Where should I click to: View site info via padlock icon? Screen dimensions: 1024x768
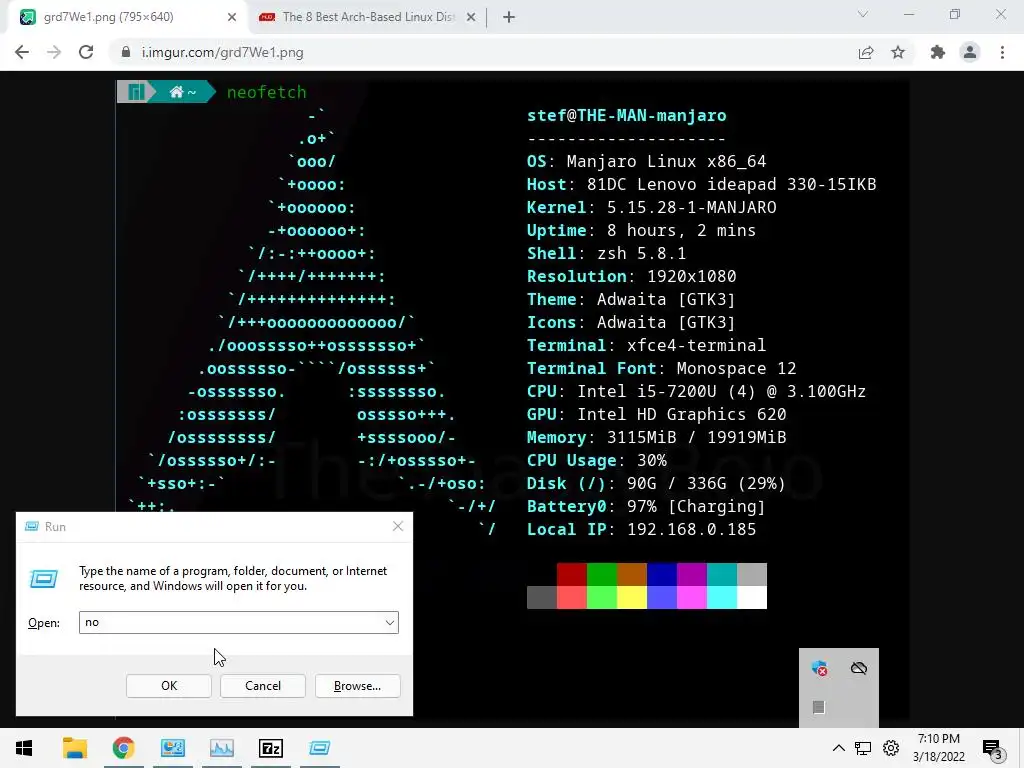[x=126, y=52]
